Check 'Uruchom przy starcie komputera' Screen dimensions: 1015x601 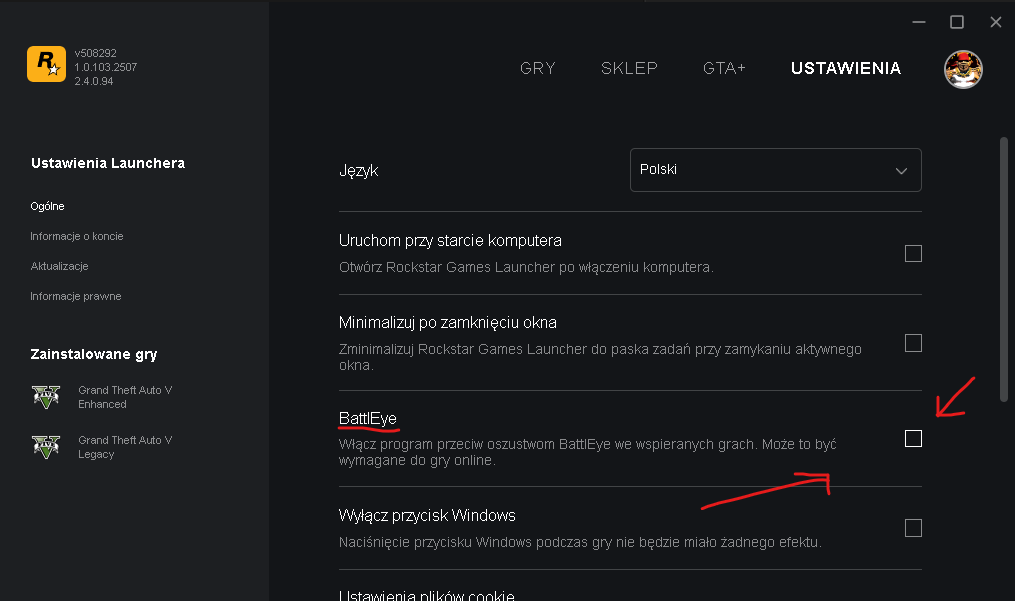pyautogui.click(x=913, y=254)
